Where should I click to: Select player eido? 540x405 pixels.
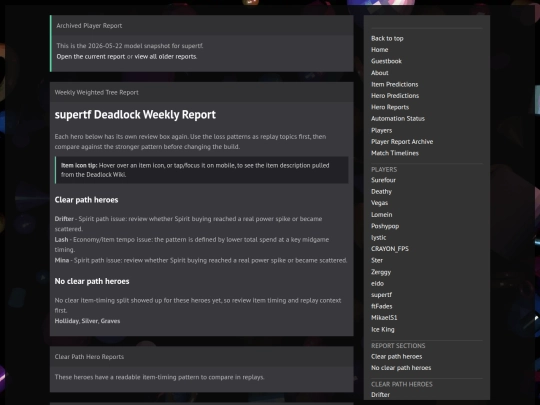click(377, 283)
